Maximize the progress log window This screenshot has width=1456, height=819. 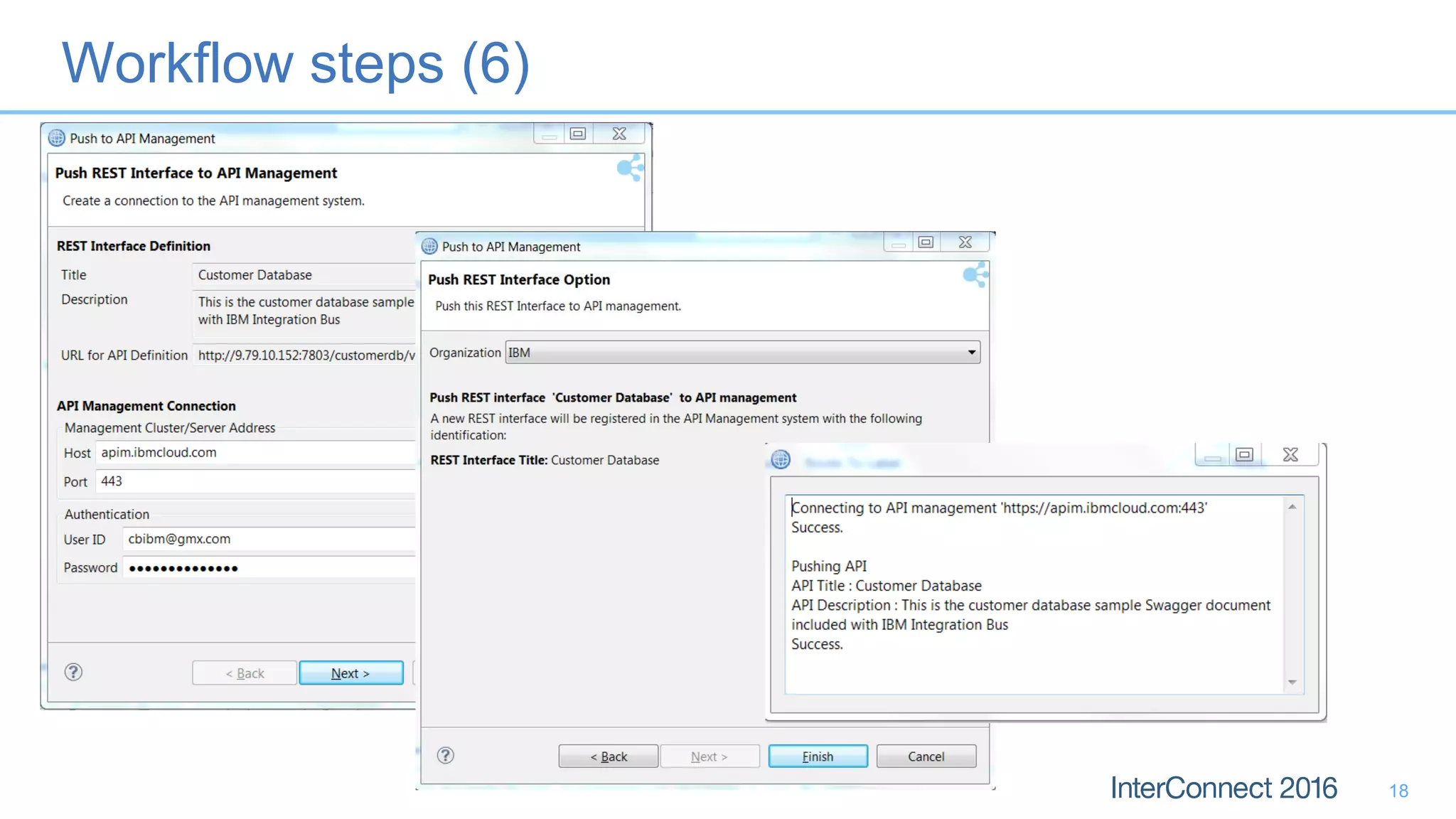[x=1244, y=454]
